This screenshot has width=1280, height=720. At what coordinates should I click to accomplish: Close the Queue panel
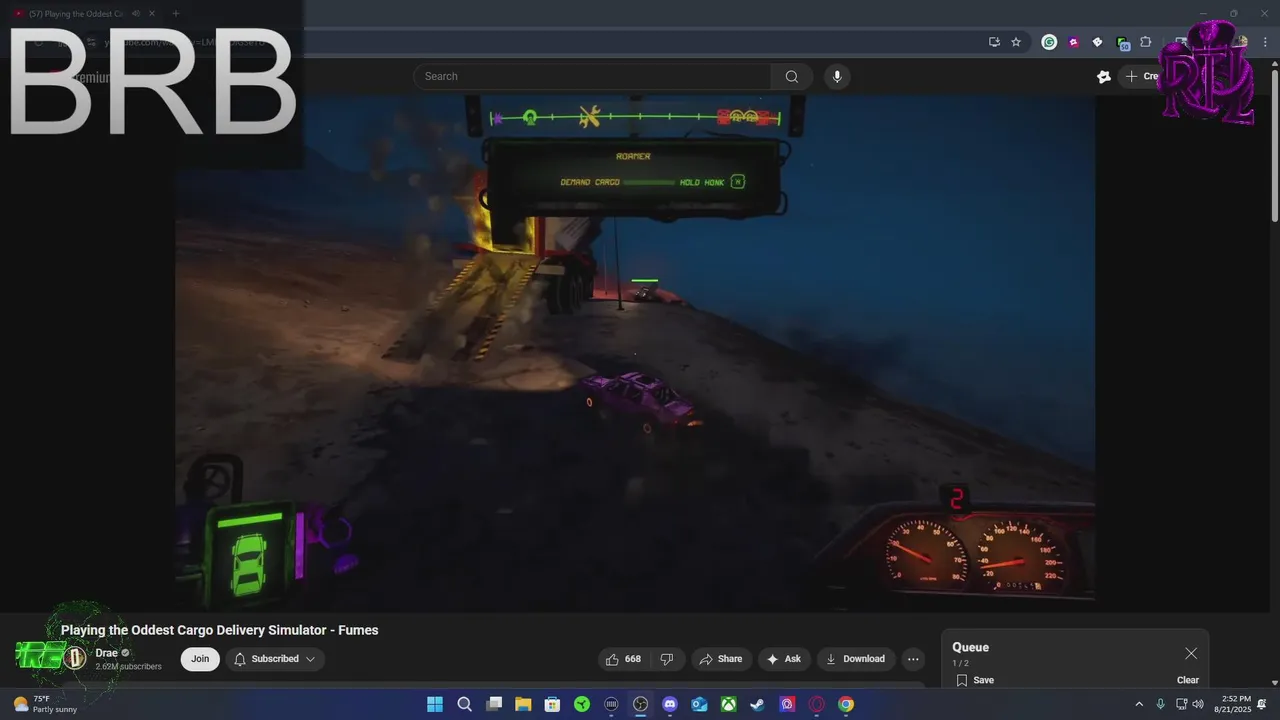pos(1191,653)
